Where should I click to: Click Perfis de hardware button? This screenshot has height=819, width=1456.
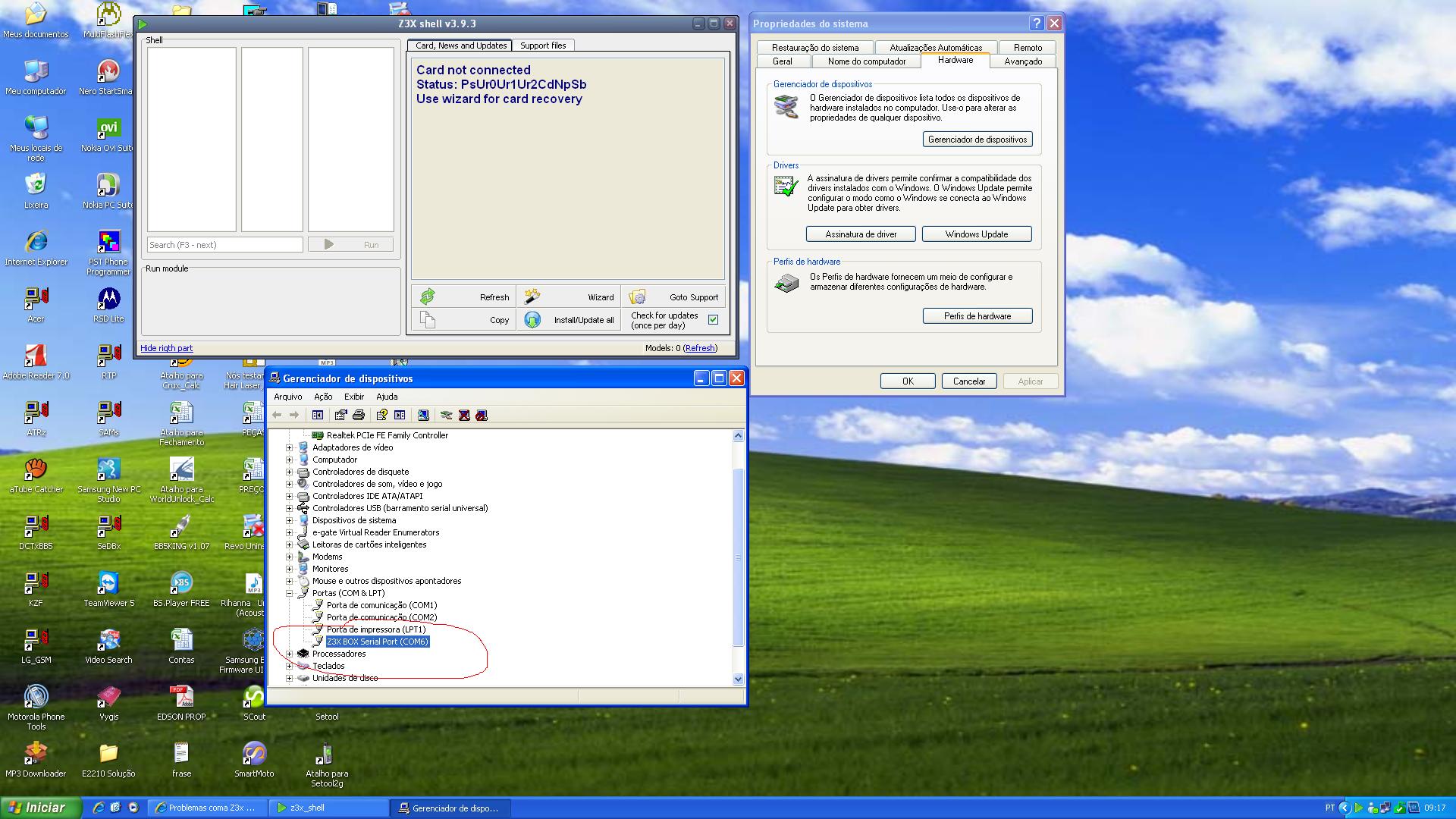(977, 316)
